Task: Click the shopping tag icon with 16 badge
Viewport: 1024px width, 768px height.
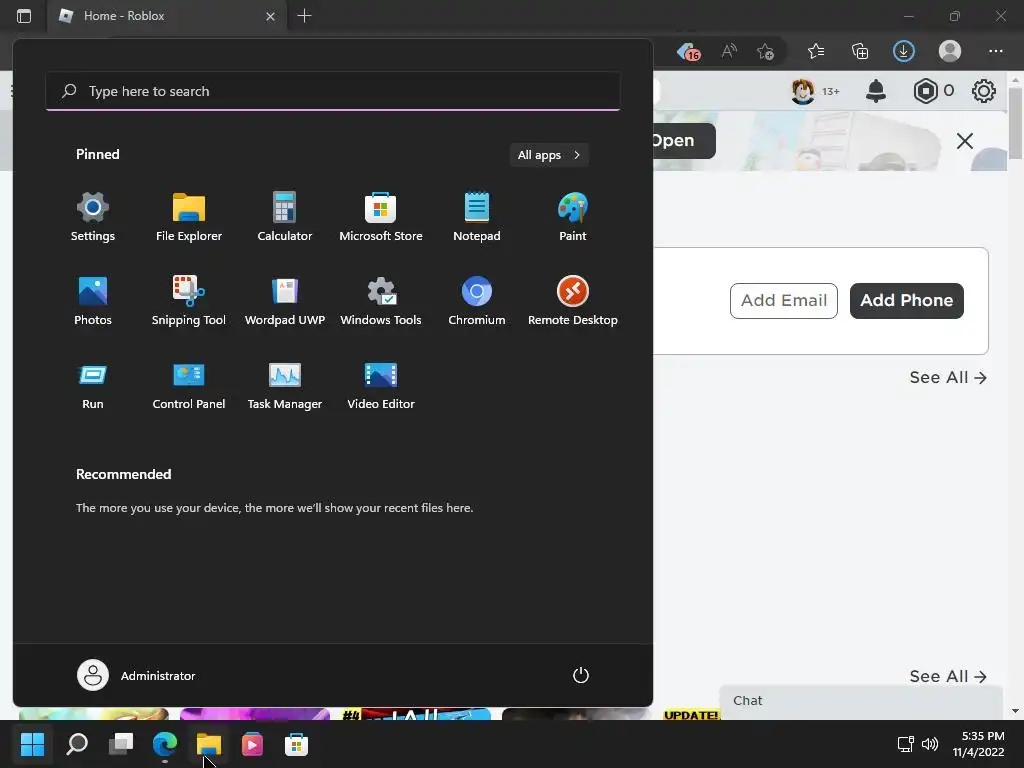Action: [688, 51]
